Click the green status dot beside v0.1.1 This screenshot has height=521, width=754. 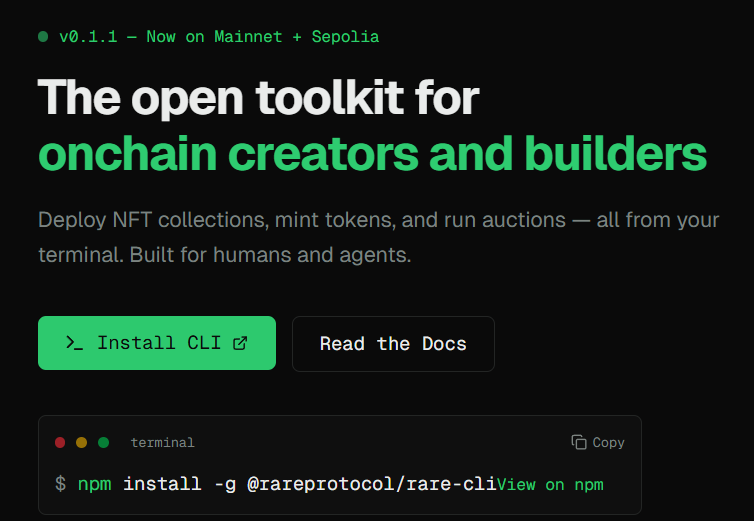43,37
